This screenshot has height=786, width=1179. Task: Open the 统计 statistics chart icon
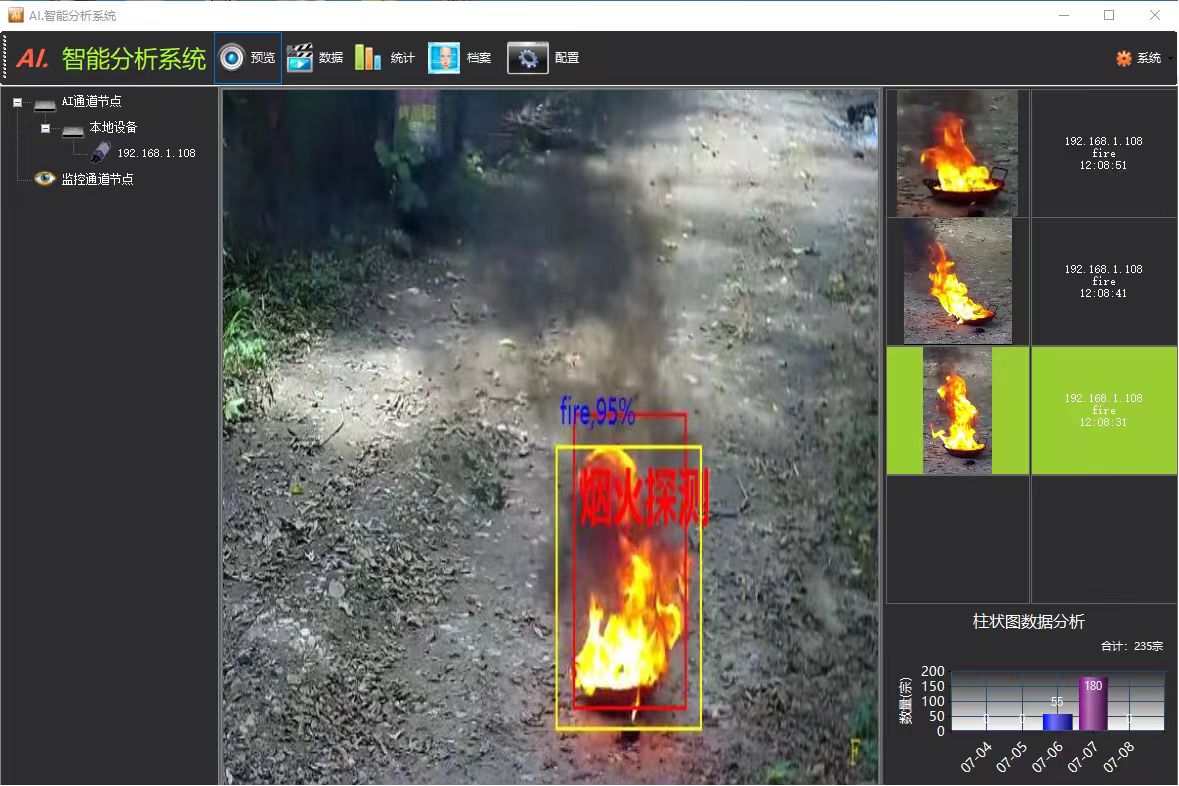(368, 58)
